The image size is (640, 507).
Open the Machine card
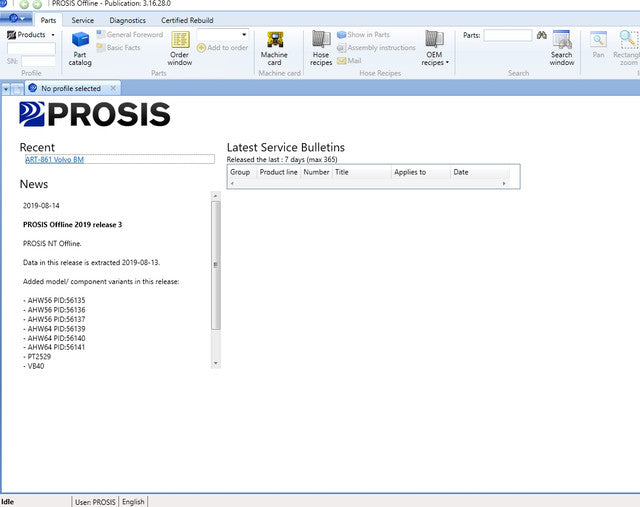274,48
